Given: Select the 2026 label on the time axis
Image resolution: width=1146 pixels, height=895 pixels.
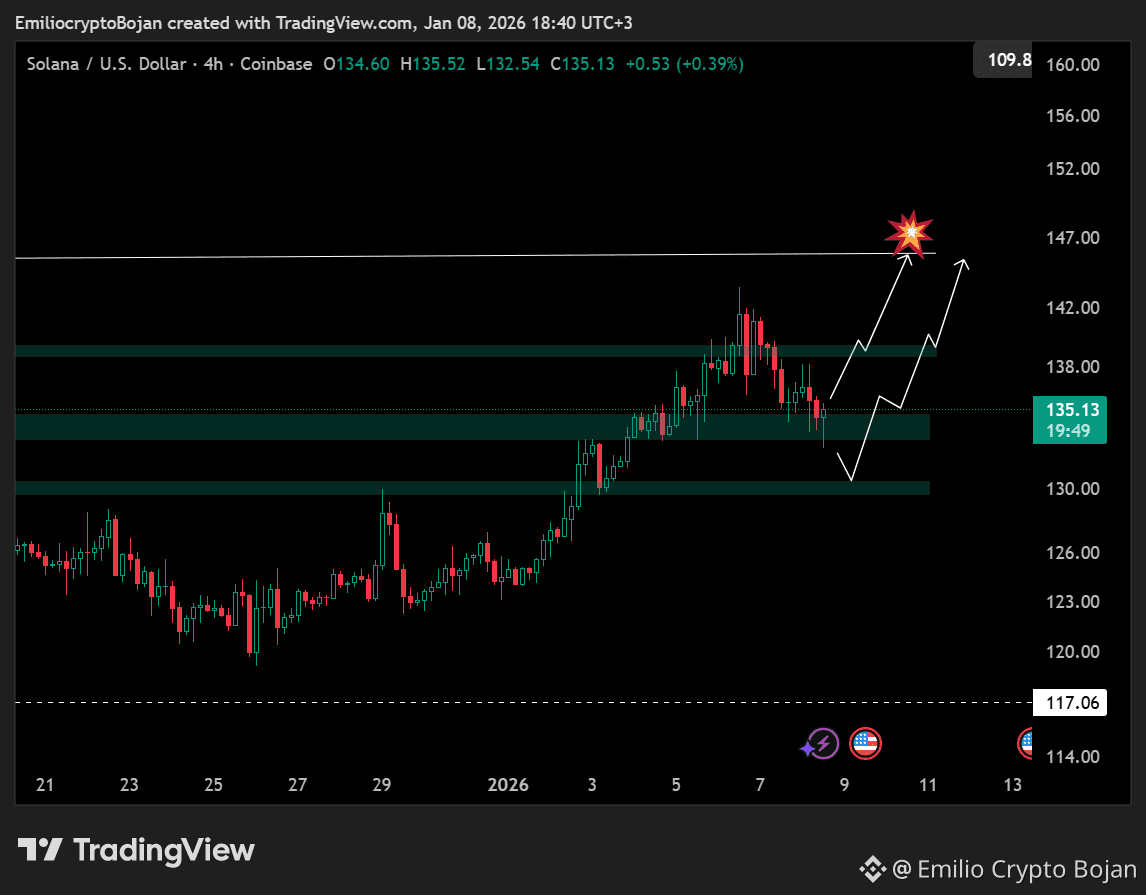Looking at the screenshot, I should click(508, 785).
